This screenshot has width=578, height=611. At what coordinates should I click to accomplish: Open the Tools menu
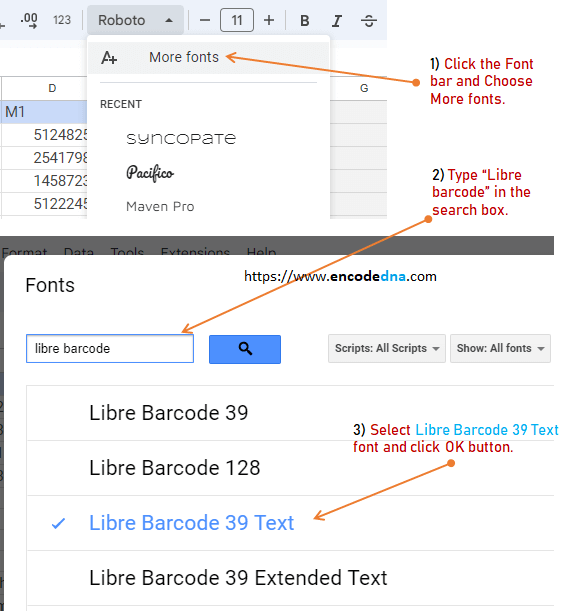click(x=127, y=251)
